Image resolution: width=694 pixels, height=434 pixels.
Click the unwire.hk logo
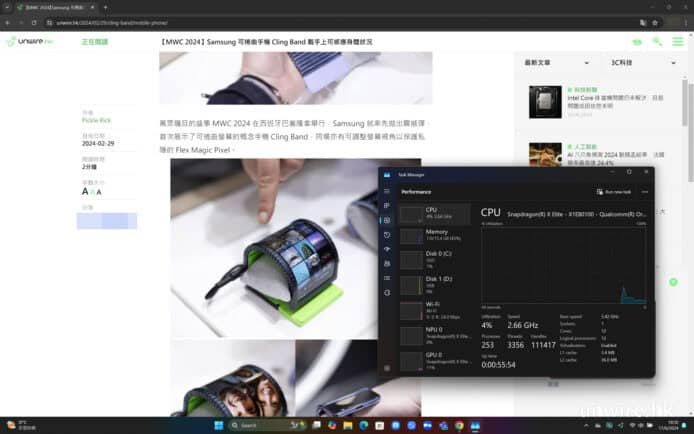pos(29,42)
